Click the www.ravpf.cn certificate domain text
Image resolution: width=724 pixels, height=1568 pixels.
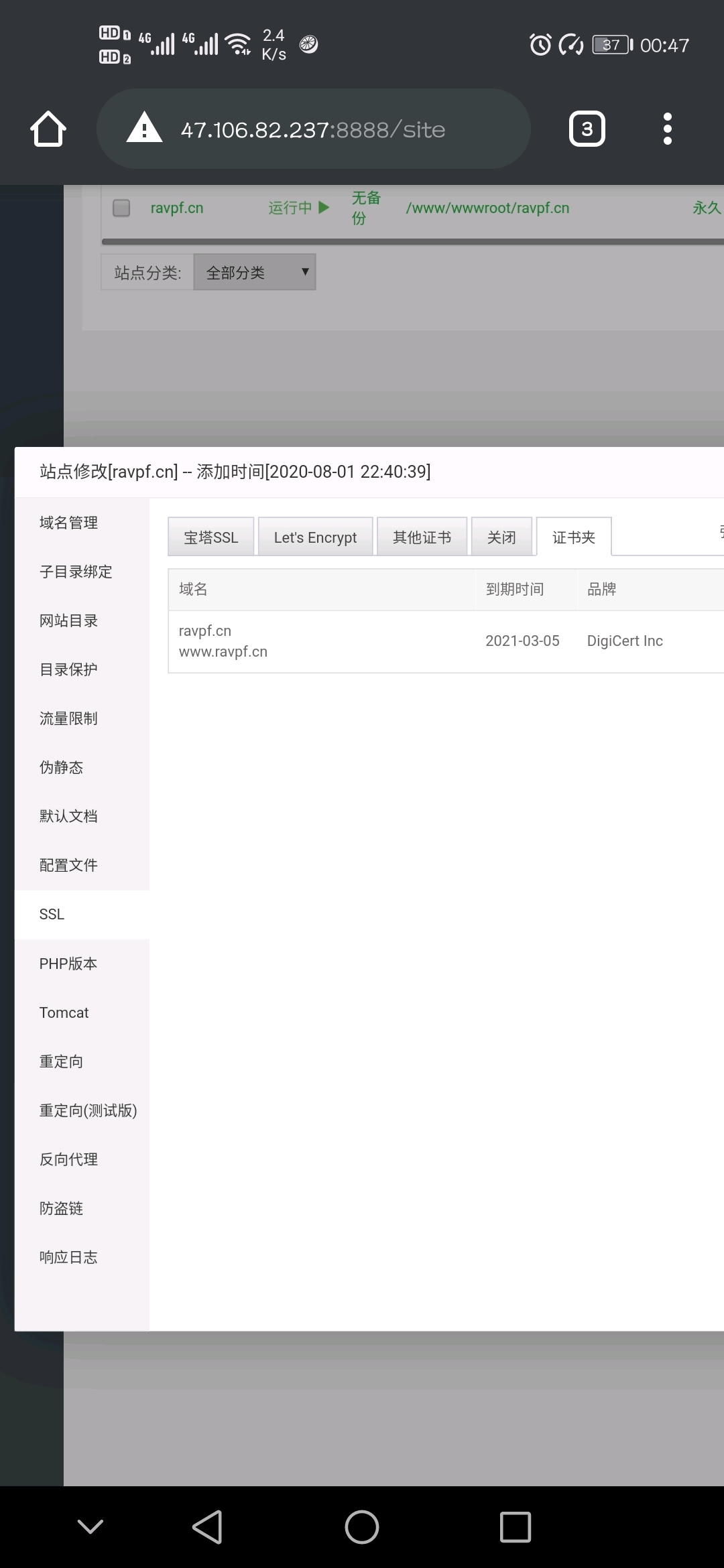tap(223, 651)
